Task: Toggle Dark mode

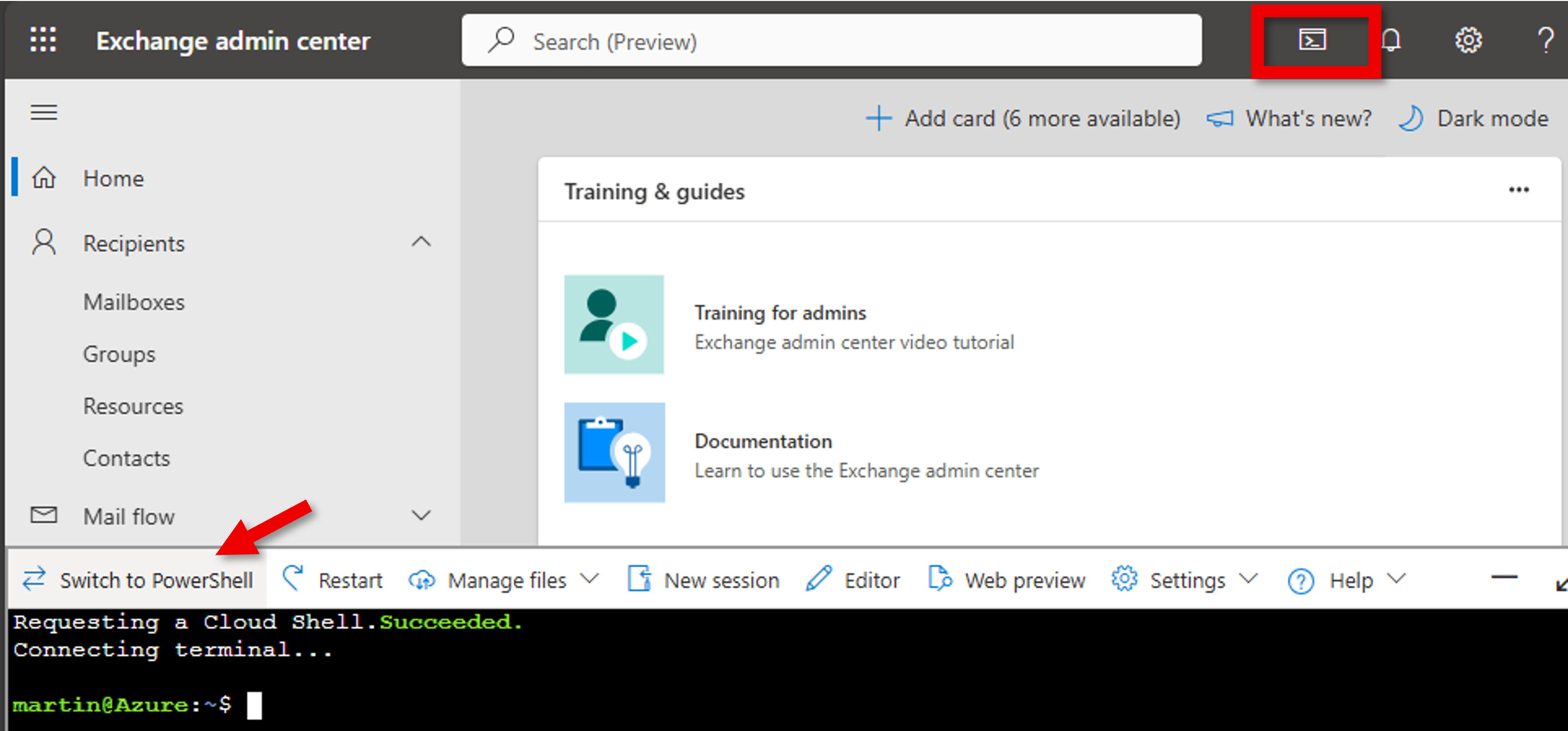Action: [1474, 118]
